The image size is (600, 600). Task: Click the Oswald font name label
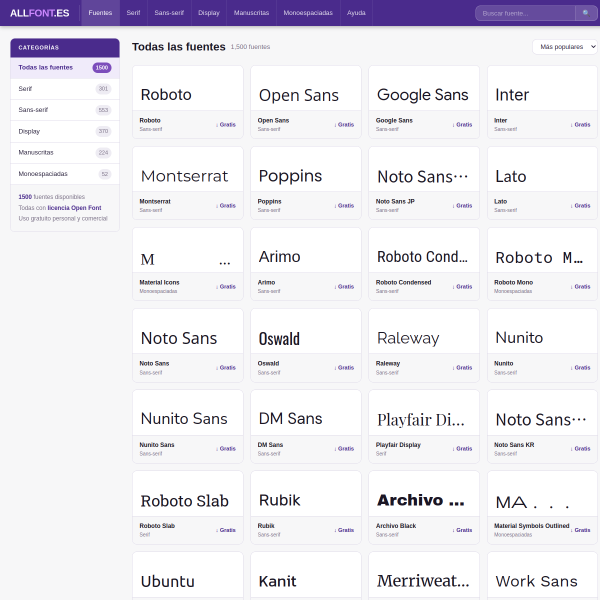268,364
